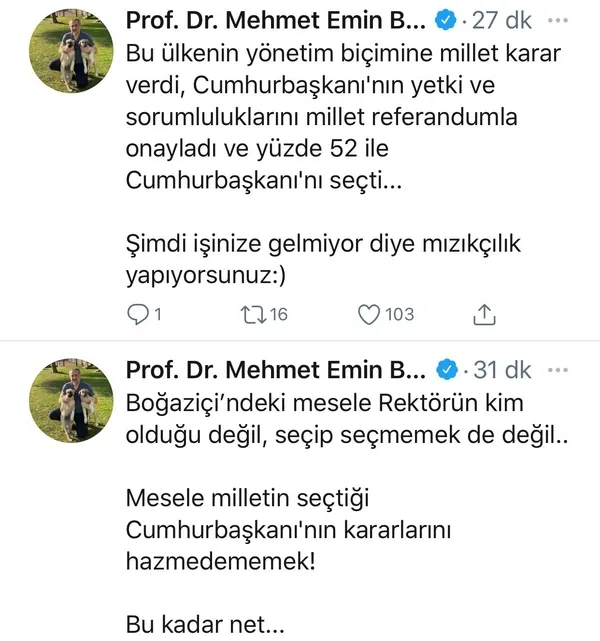Click the "Bu kadar net..." line
This screenshot has height=641, width=600.
[205, 625]
